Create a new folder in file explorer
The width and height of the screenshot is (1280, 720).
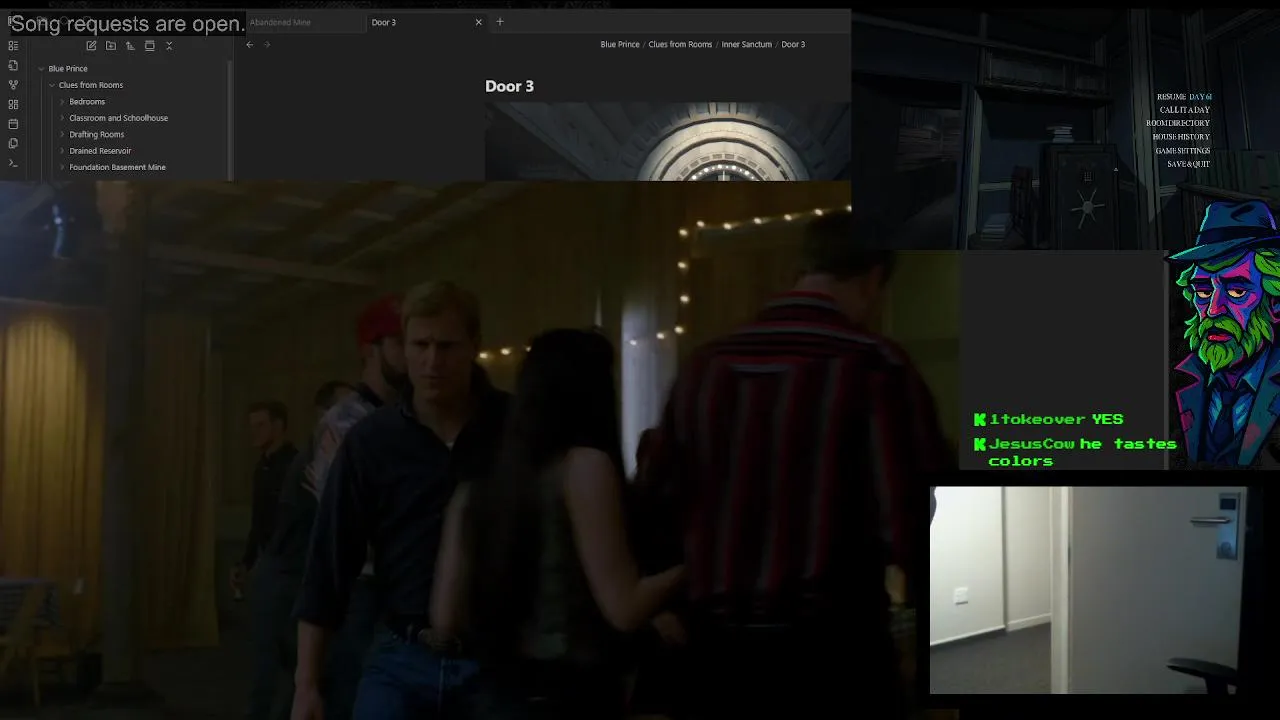[110, 45]
